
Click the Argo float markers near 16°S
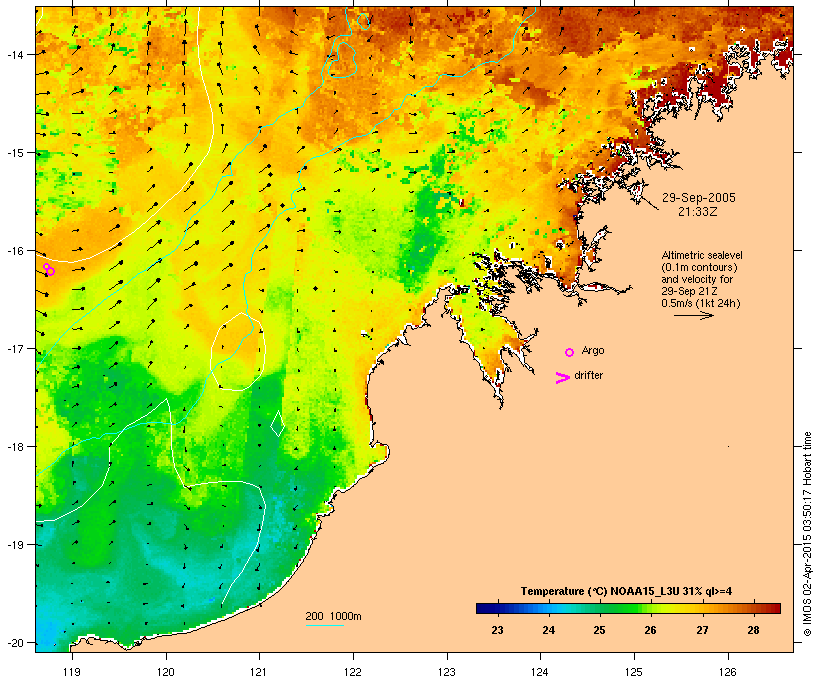(49, 269)
